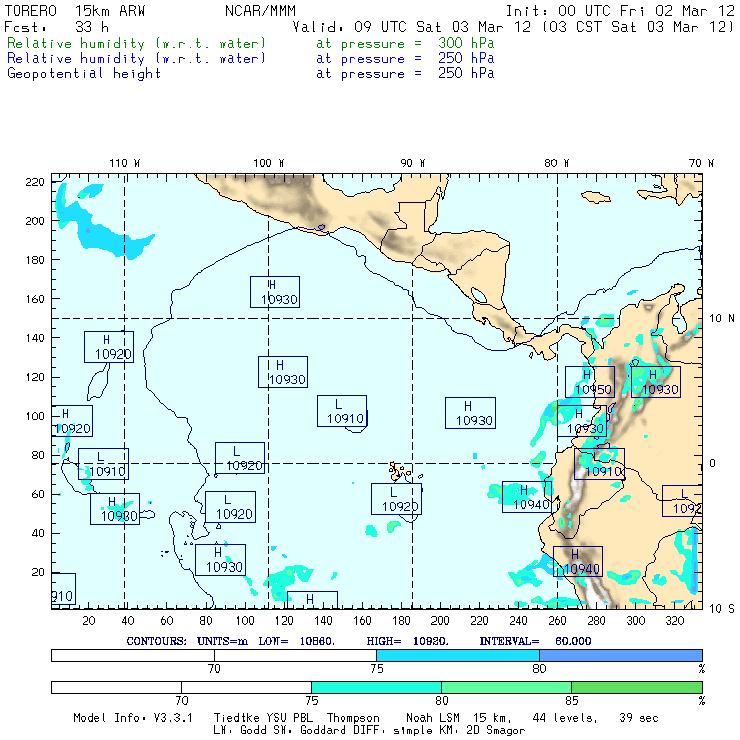The image size is (740, 740).
Task: Click the '70 W' longitude label
Action: click(701, 163)
